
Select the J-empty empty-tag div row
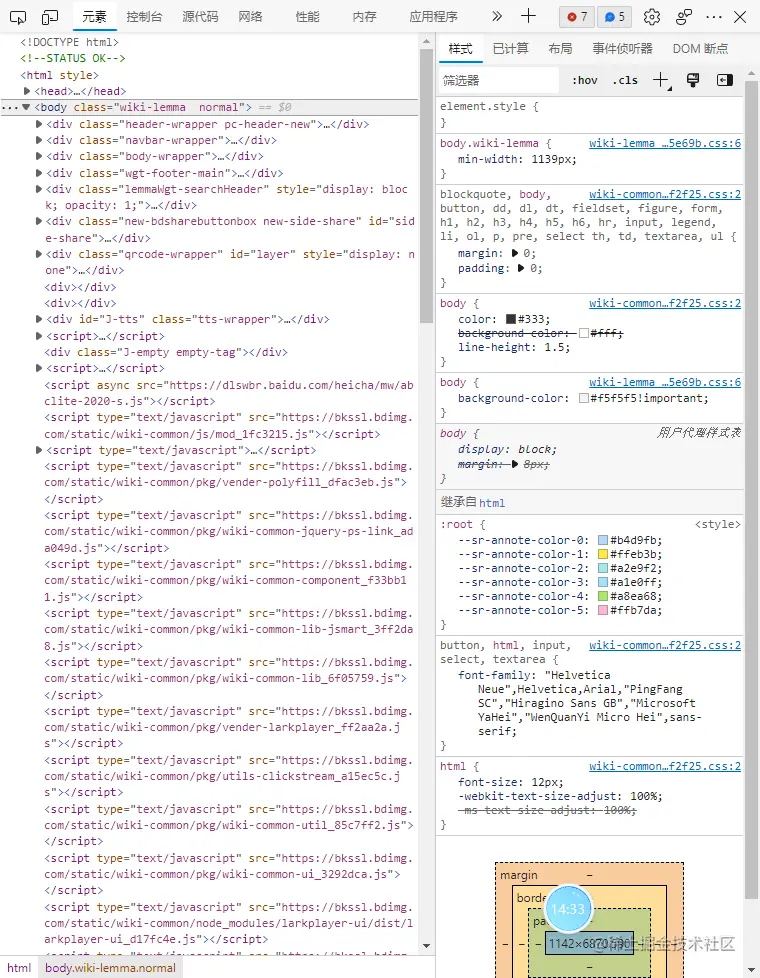[x=165, y=352]
